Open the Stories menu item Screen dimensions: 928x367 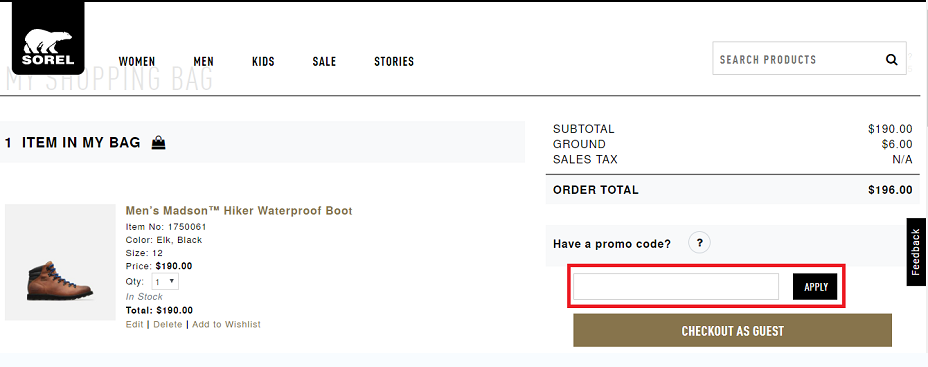[x=394, y=62]
